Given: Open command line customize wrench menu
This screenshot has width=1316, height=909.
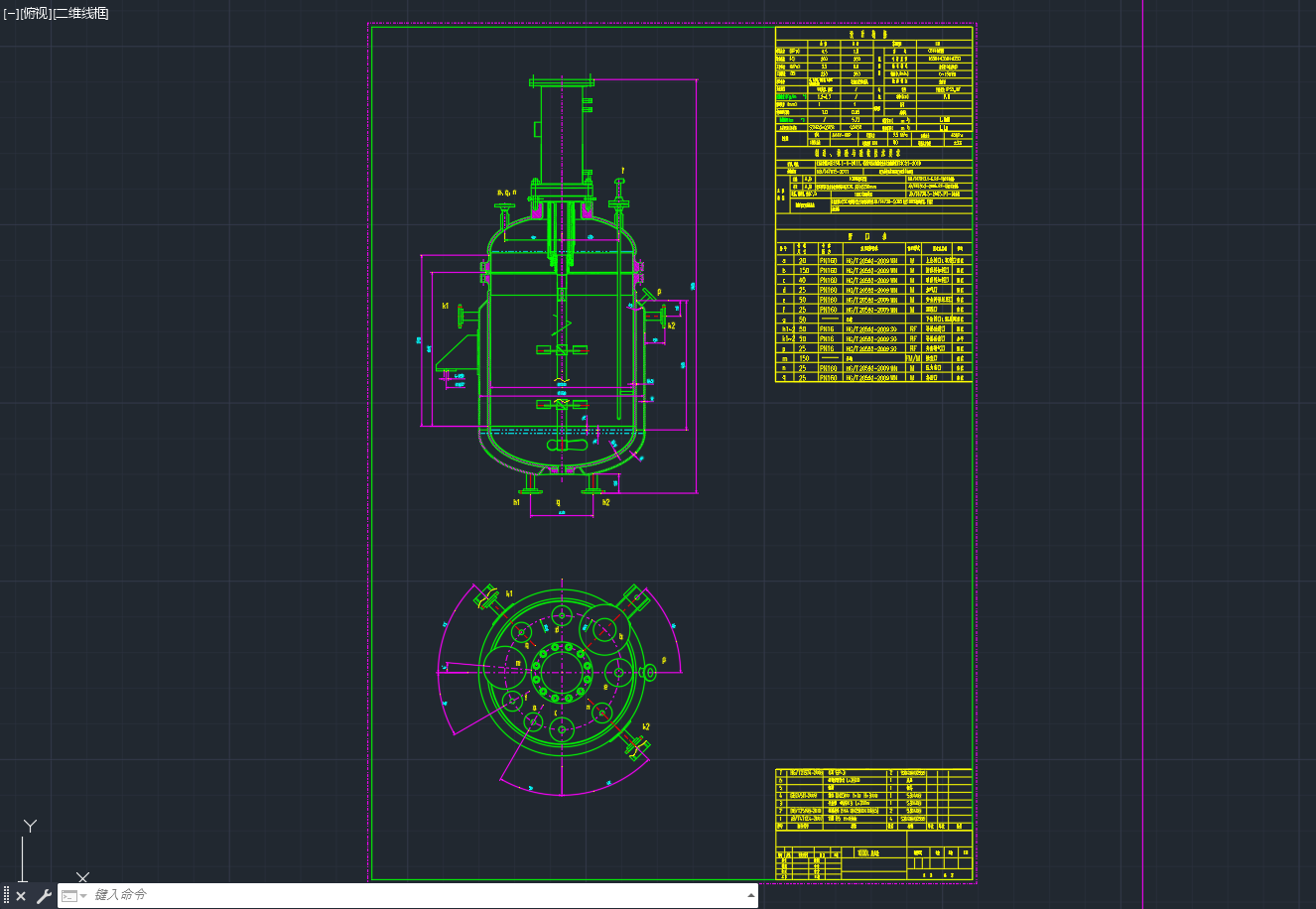Looking at the screenshot, I should pyautogui.click(x=44, y=896).
